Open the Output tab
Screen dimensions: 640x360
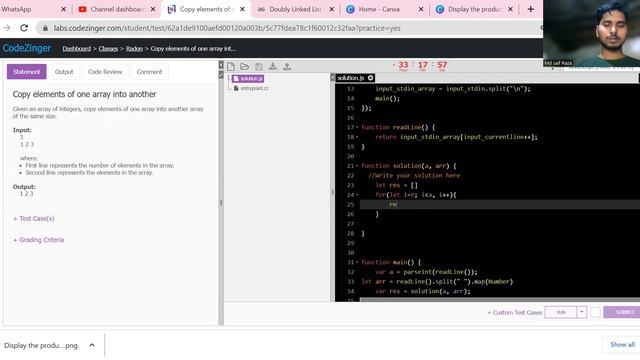tap(64, 72)
